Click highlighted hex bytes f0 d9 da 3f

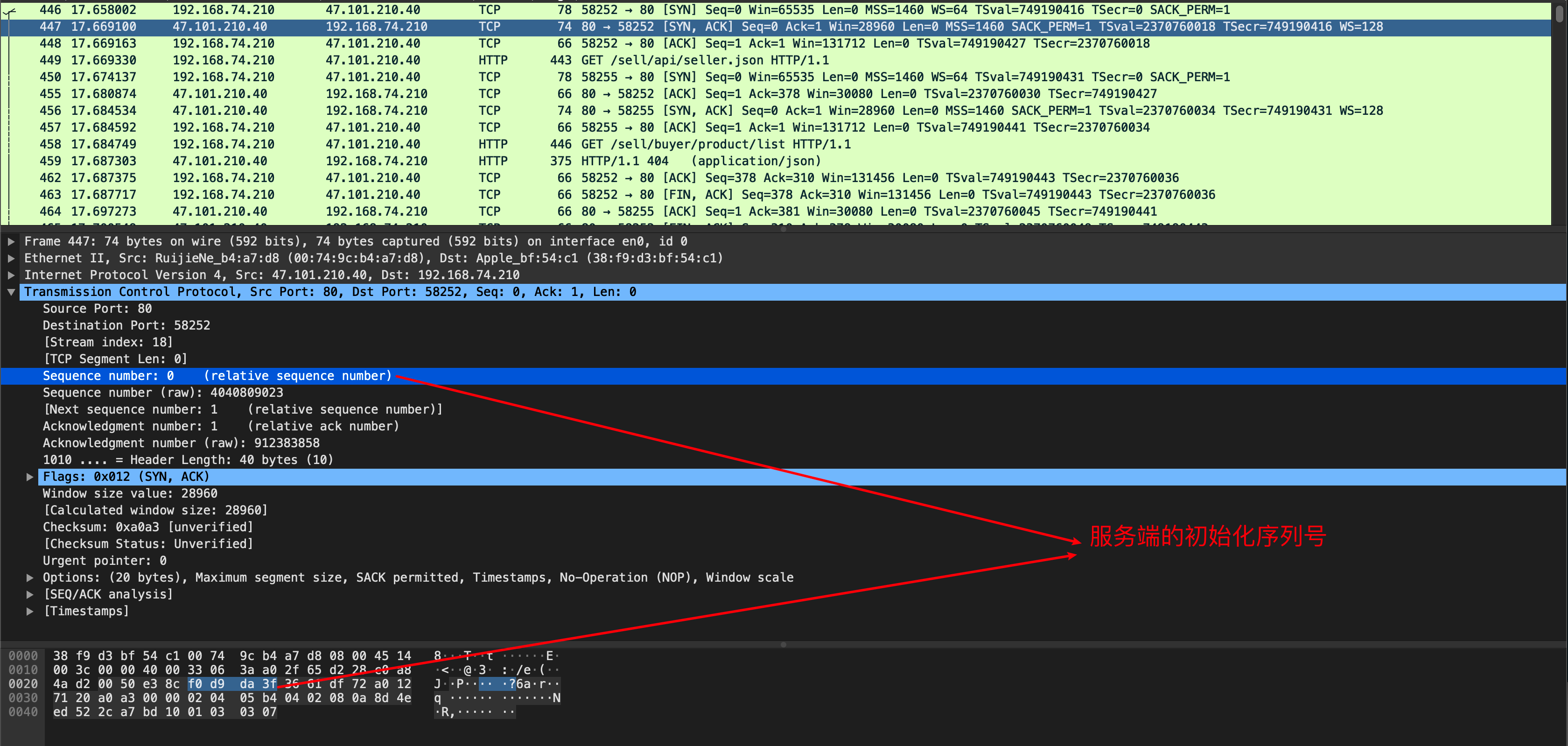click(x=231, y=684)
